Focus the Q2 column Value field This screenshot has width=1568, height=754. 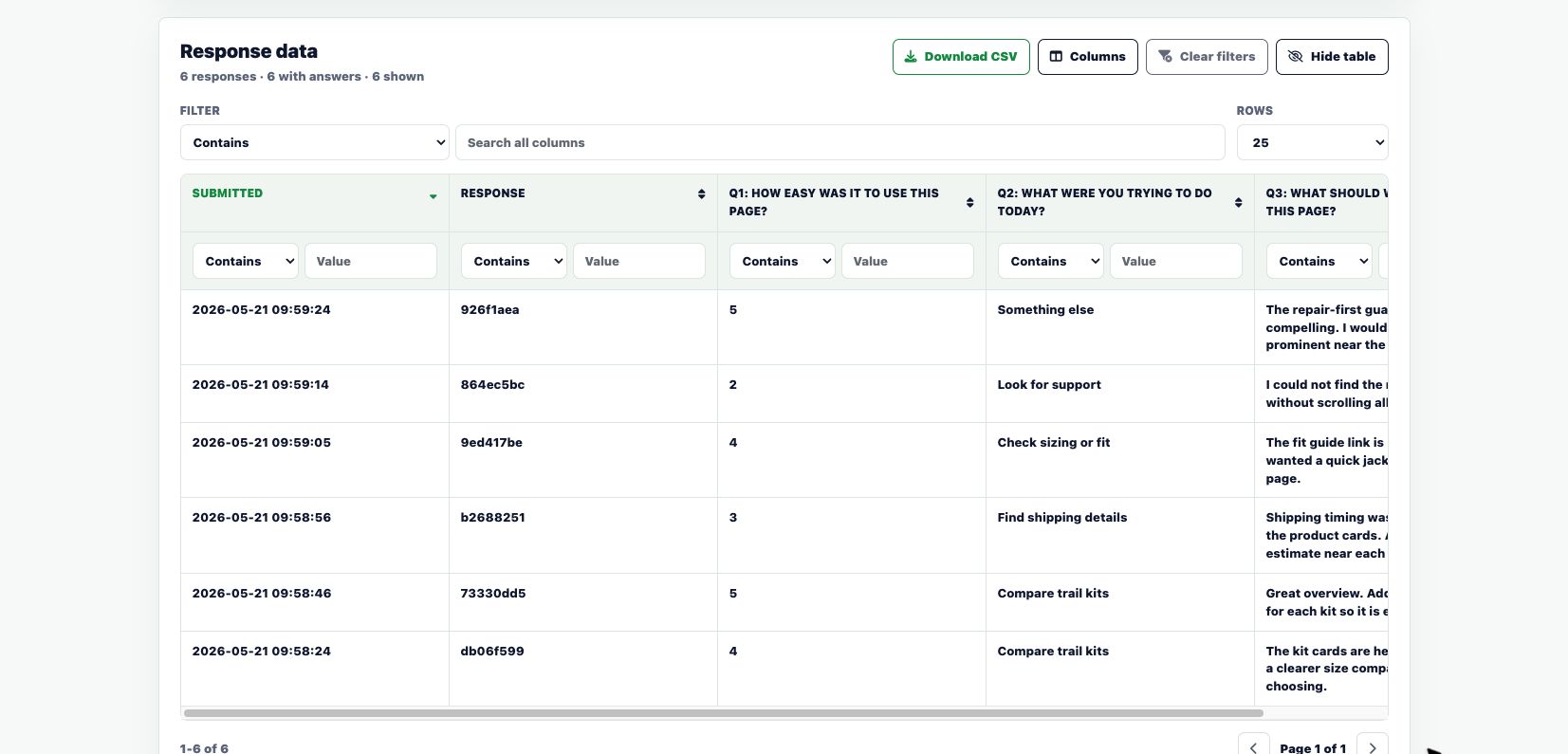[1176, 261]
